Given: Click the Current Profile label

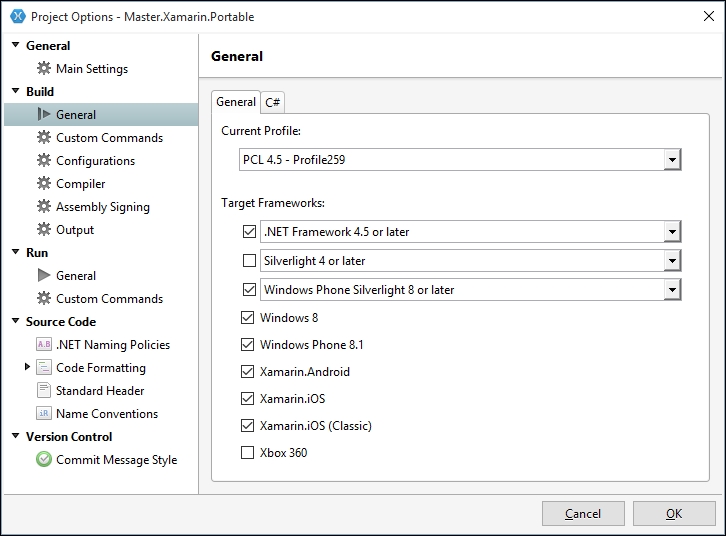Looking at the screenshot, I should click(261, 131).
